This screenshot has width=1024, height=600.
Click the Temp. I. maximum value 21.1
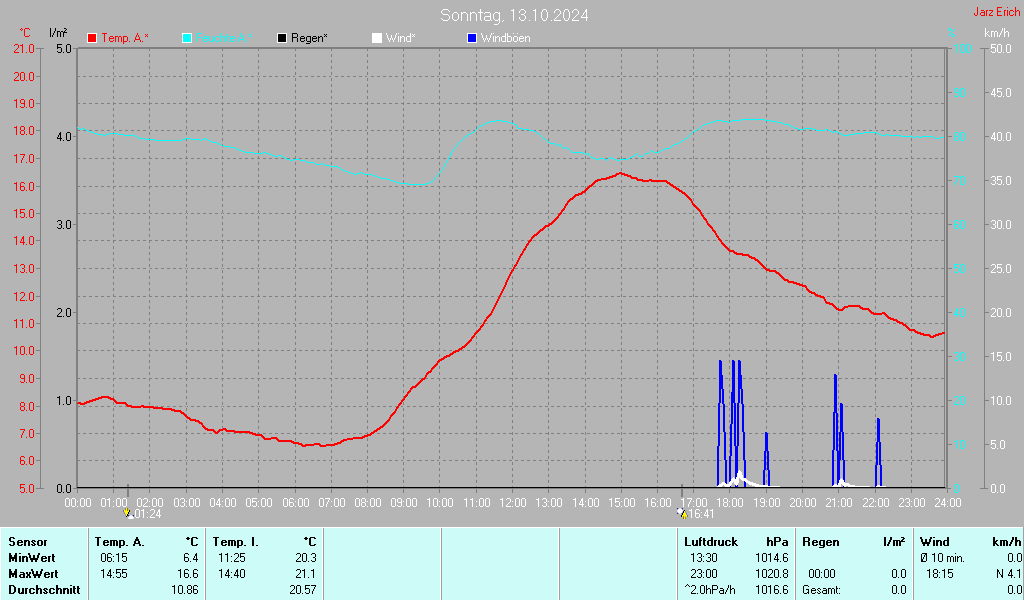[306, 574]
